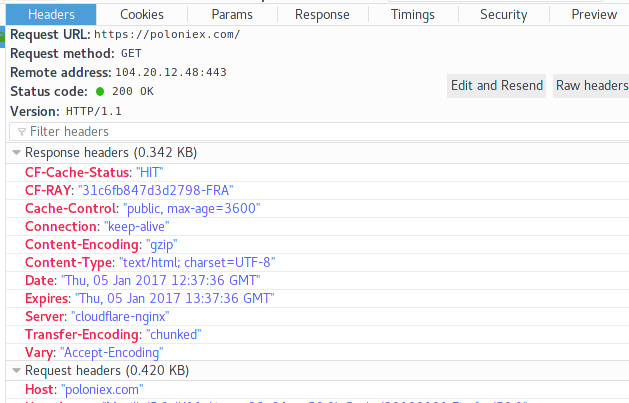
Task: Select the Content-Type header row
Action: point(317,263)
